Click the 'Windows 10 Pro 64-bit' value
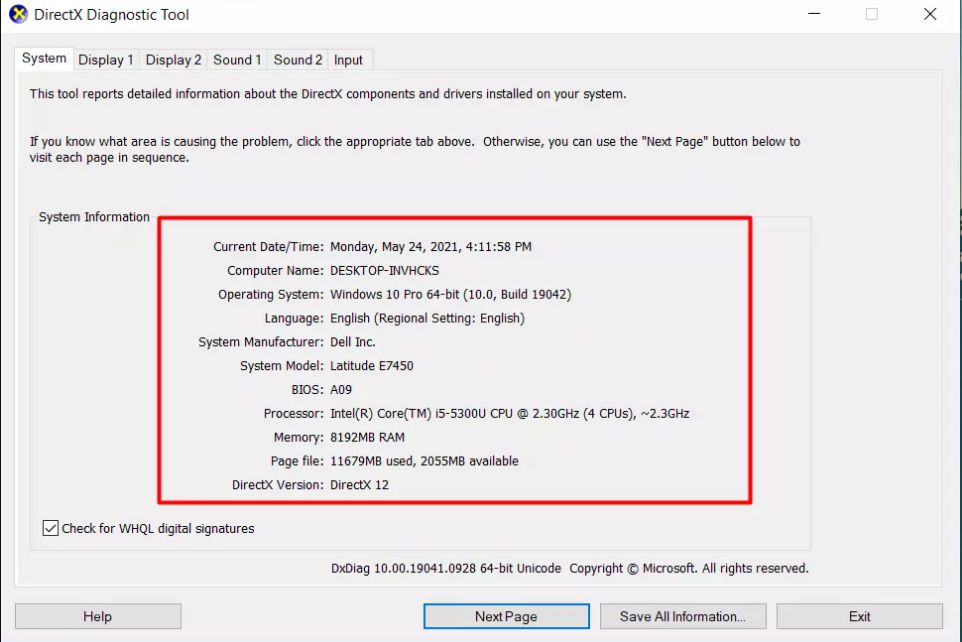 451,295
